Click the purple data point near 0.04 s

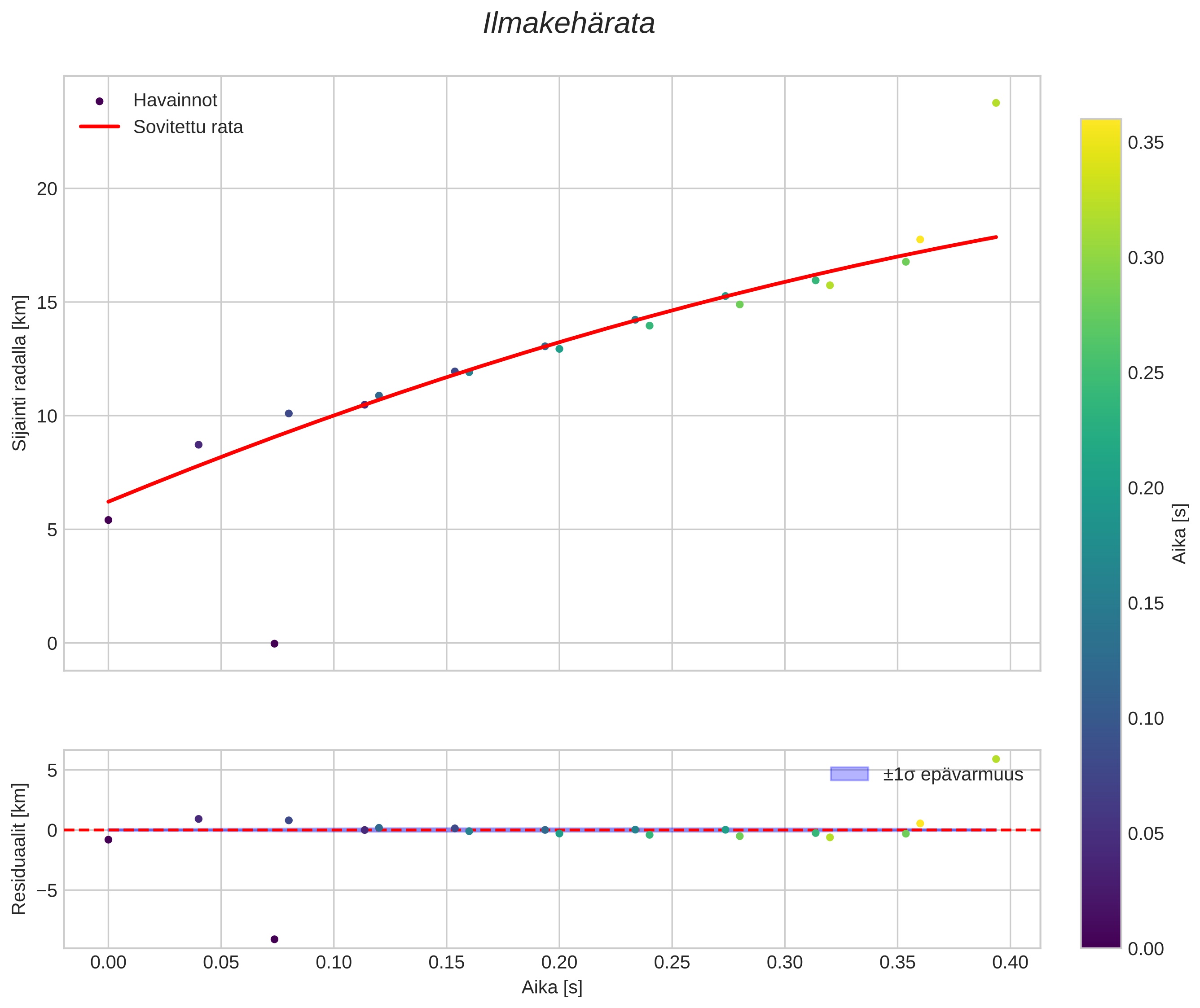pos(198,445)
